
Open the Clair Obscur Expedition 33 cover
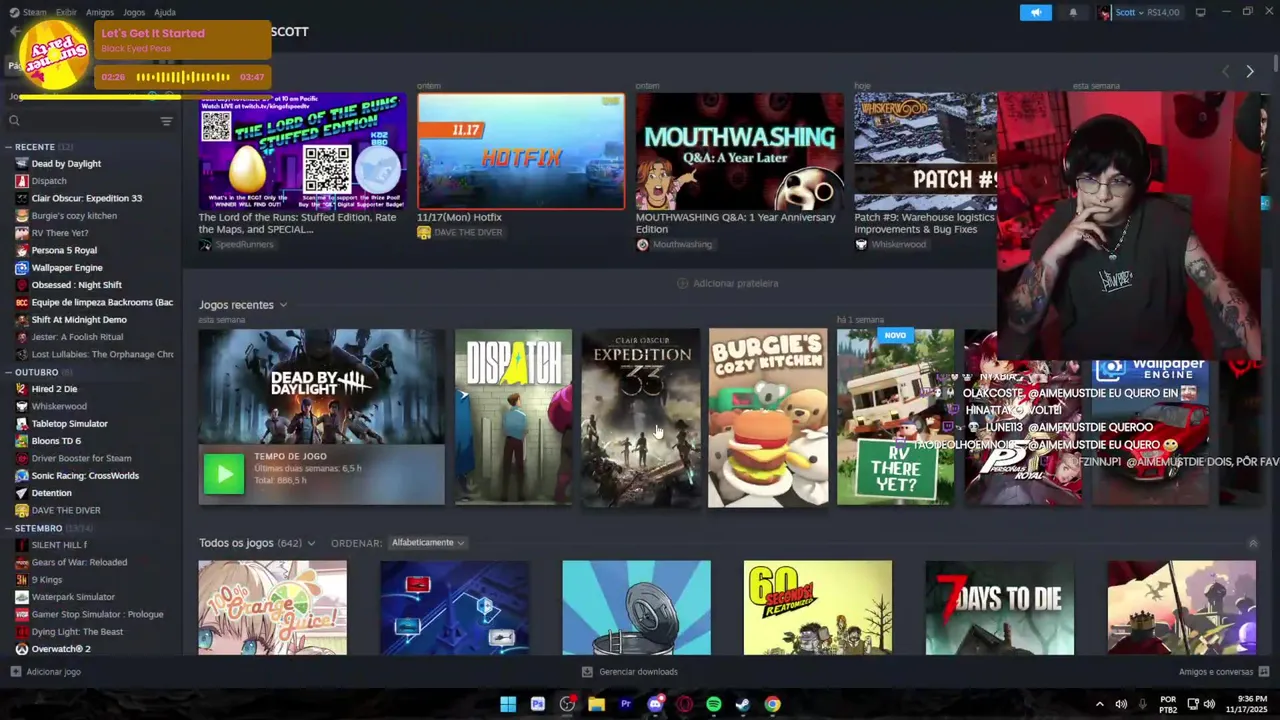641,418
